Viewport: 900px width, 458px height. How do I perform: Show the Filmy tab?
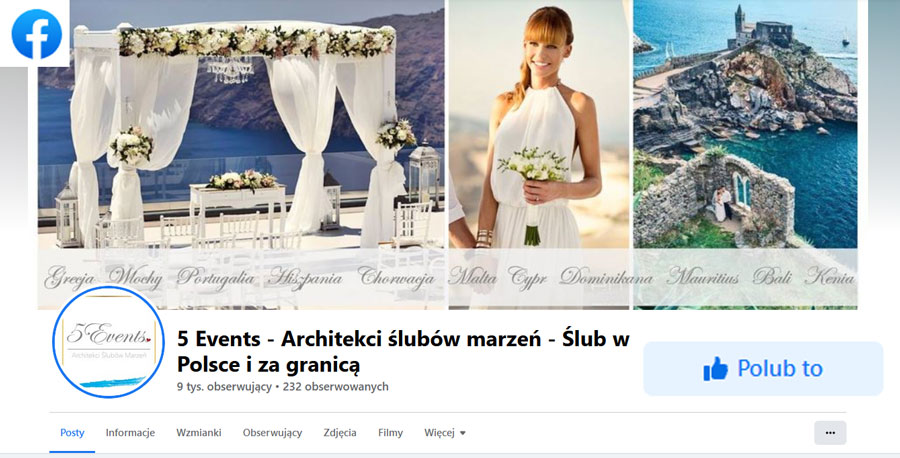390,433
